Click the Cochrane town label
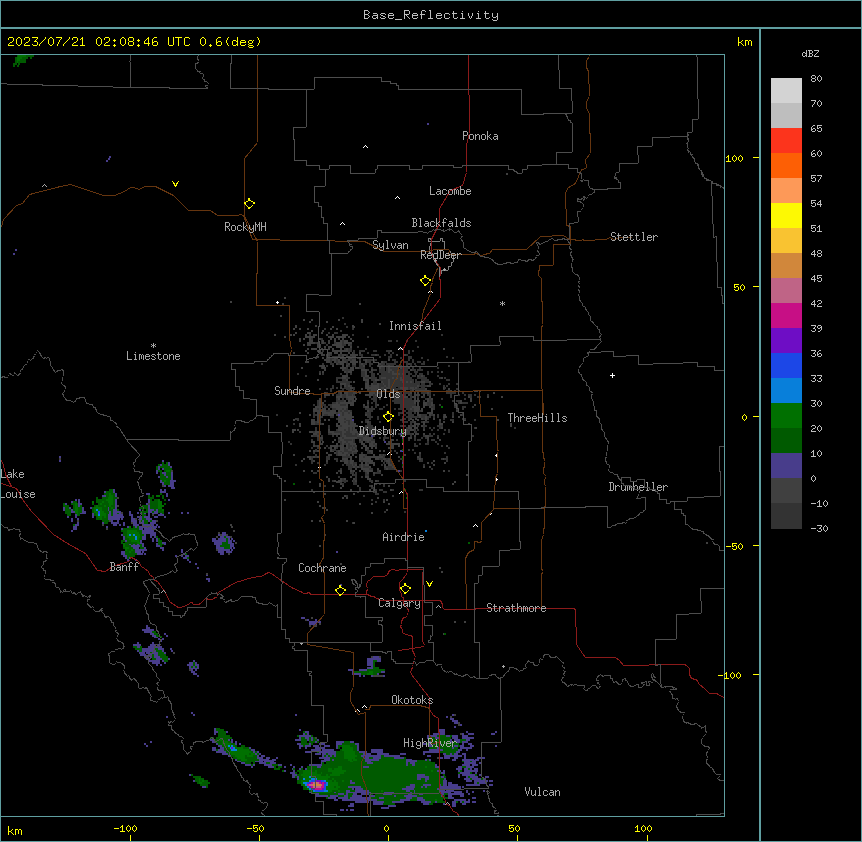 tap(322, 568)
